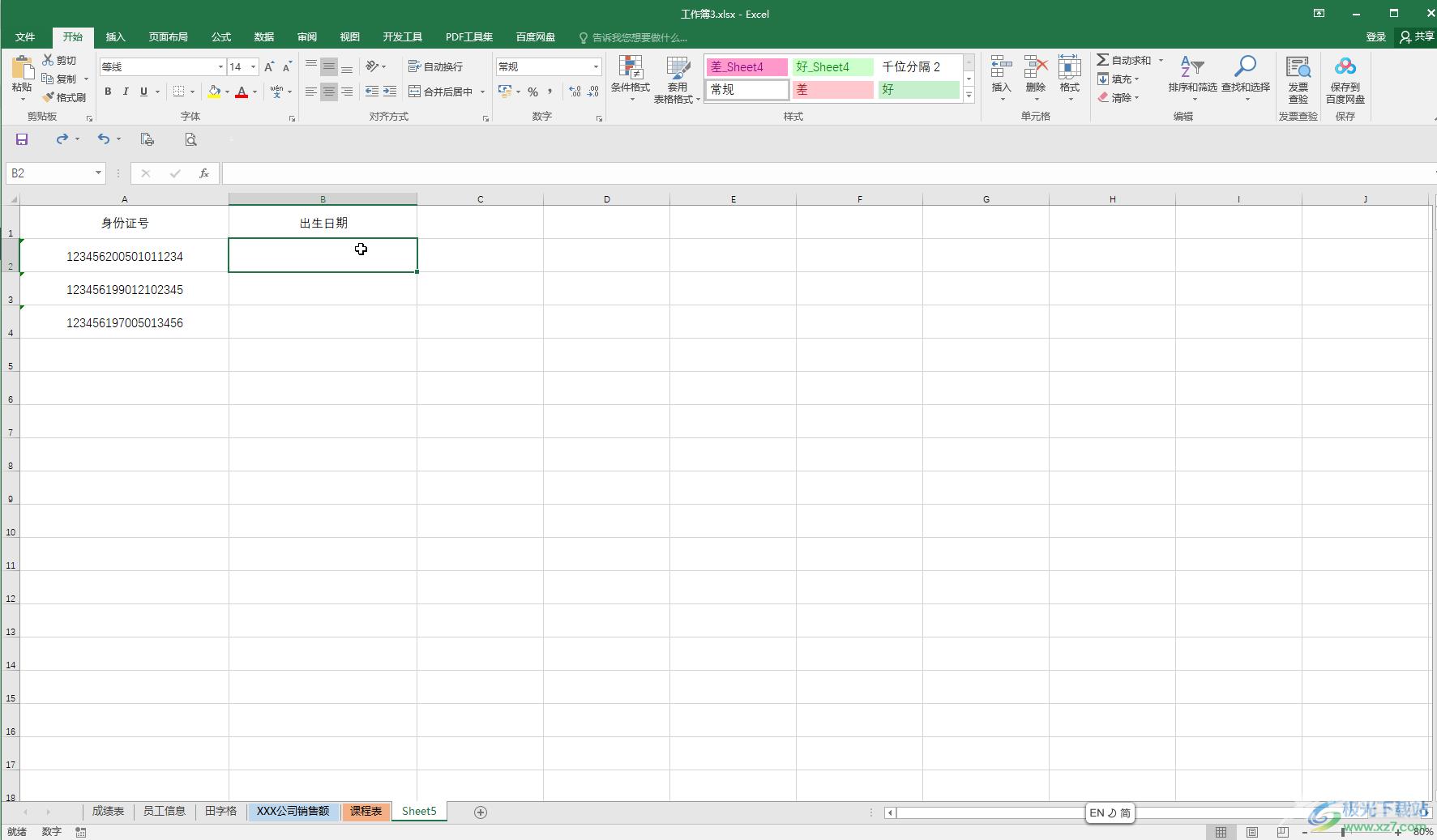Click the Percent Style icon
The image size is (1437, 840).
pos(532,92)
